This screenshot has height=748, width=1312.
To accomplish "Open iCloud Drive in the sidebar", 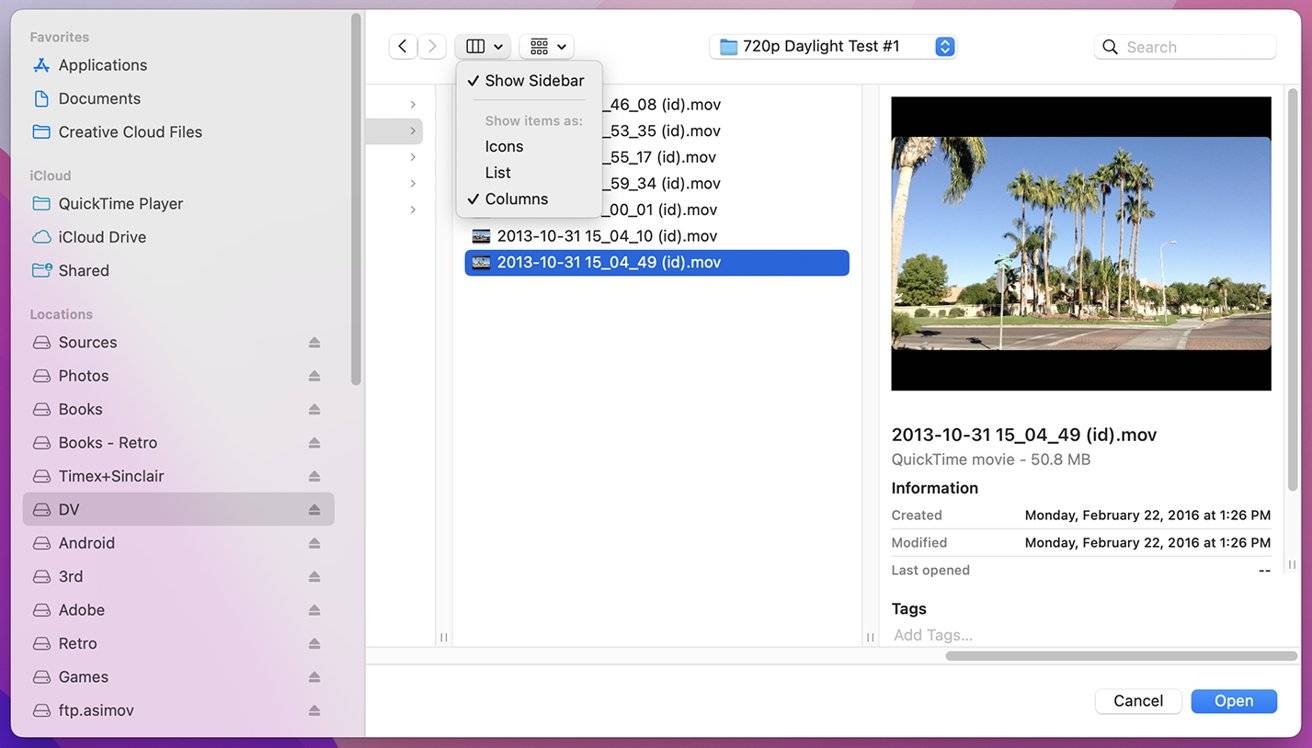I will click(x=179, y=237).
